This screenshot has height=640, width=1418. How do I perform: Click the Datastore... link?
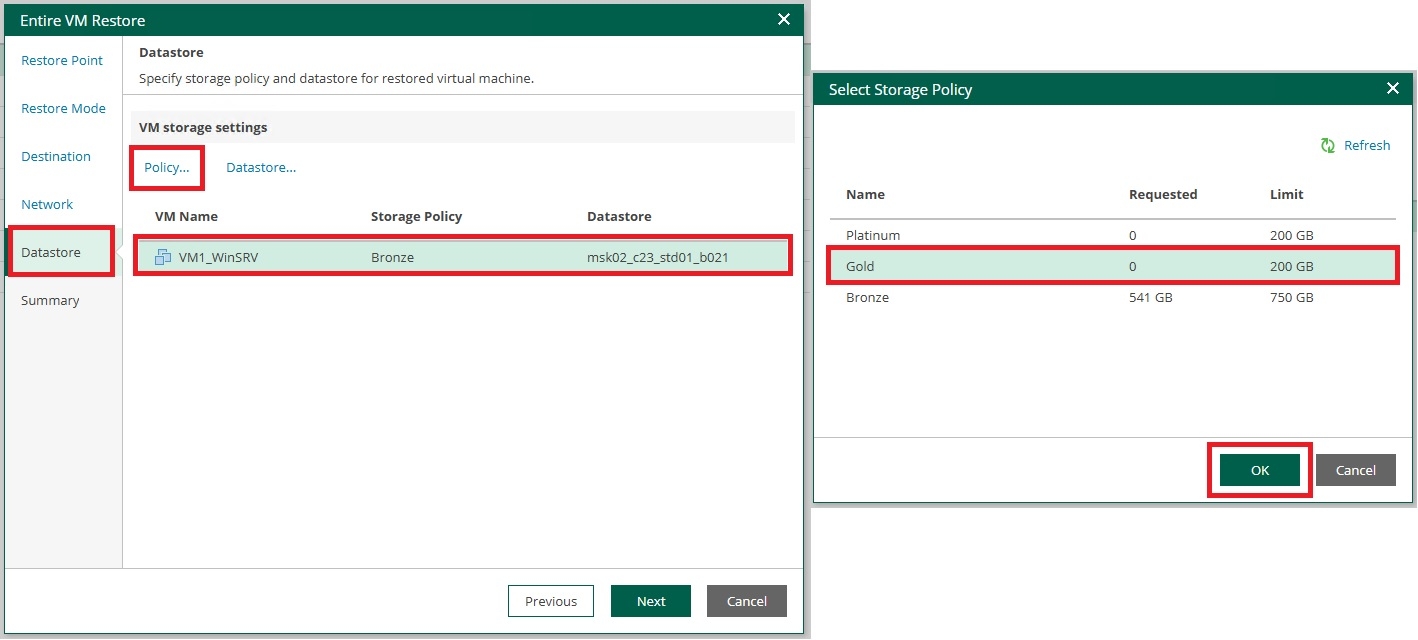click(261, 167)
